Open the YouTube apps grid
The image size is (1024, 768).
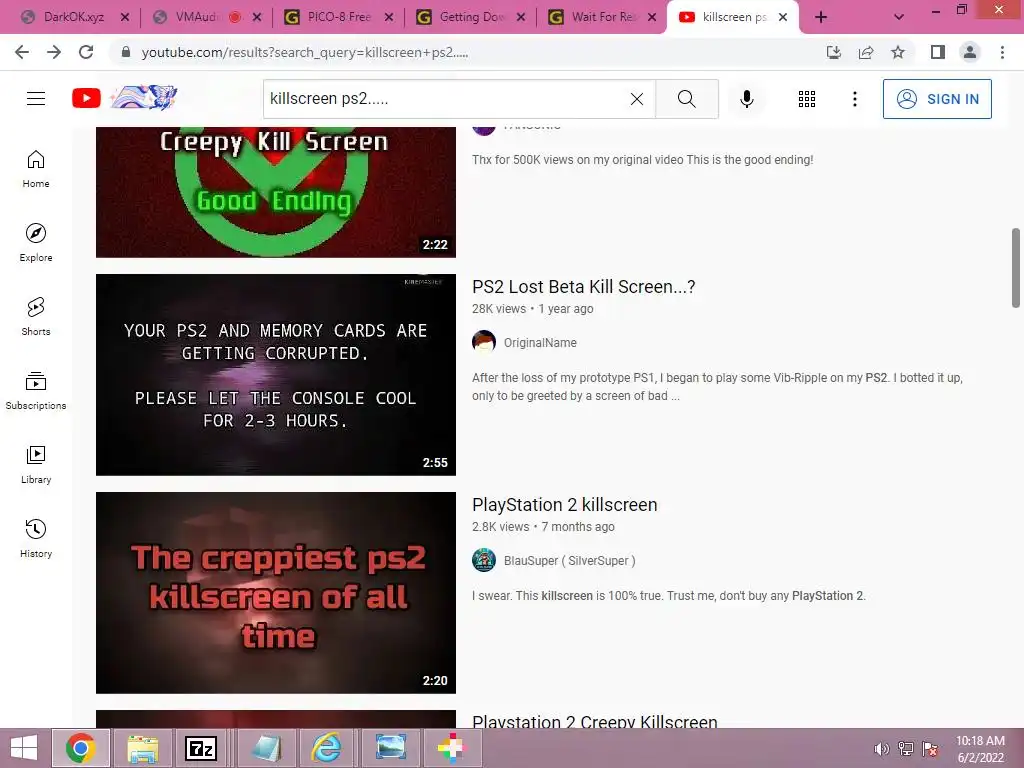807,99
